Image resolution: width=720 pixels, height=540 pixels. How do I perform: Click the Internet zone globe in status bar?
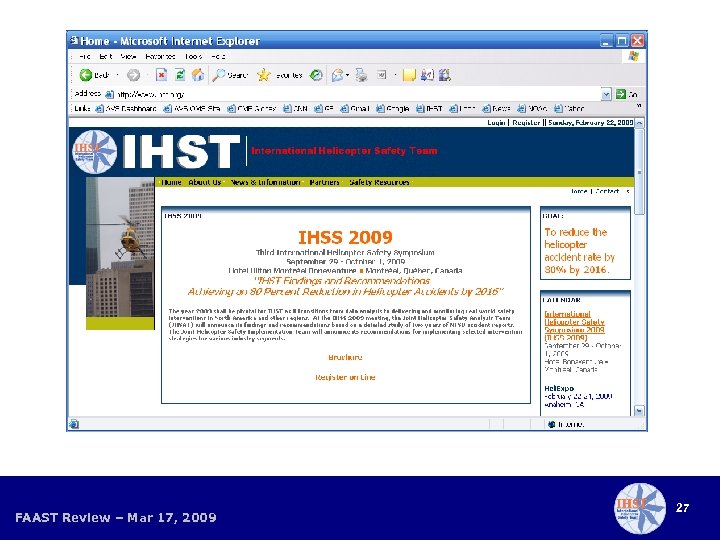[552, 424]
